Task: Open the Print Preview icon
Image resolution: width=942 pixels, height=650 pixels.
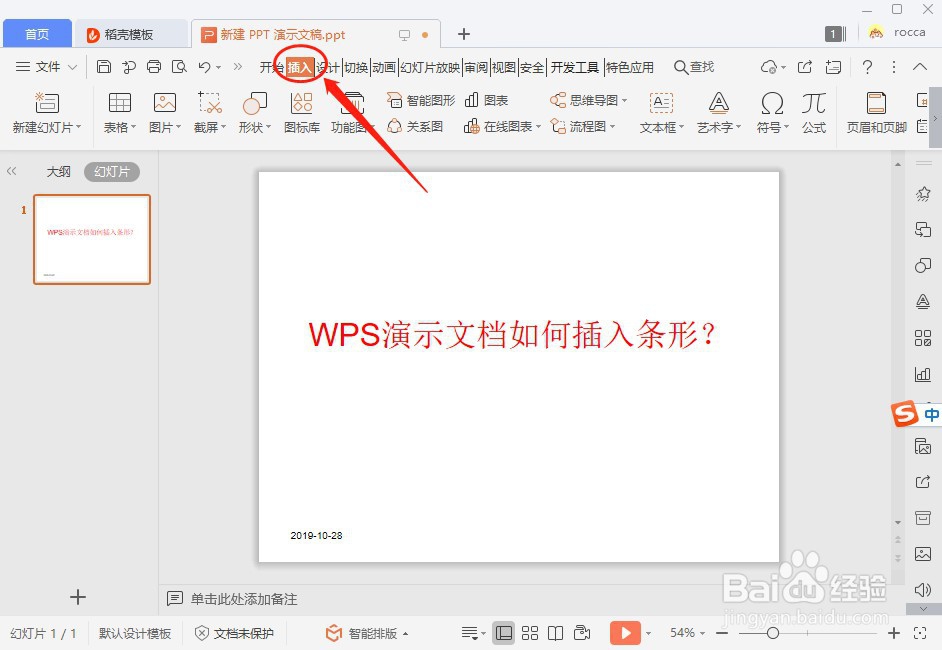Action: click(x=178, y=67)
